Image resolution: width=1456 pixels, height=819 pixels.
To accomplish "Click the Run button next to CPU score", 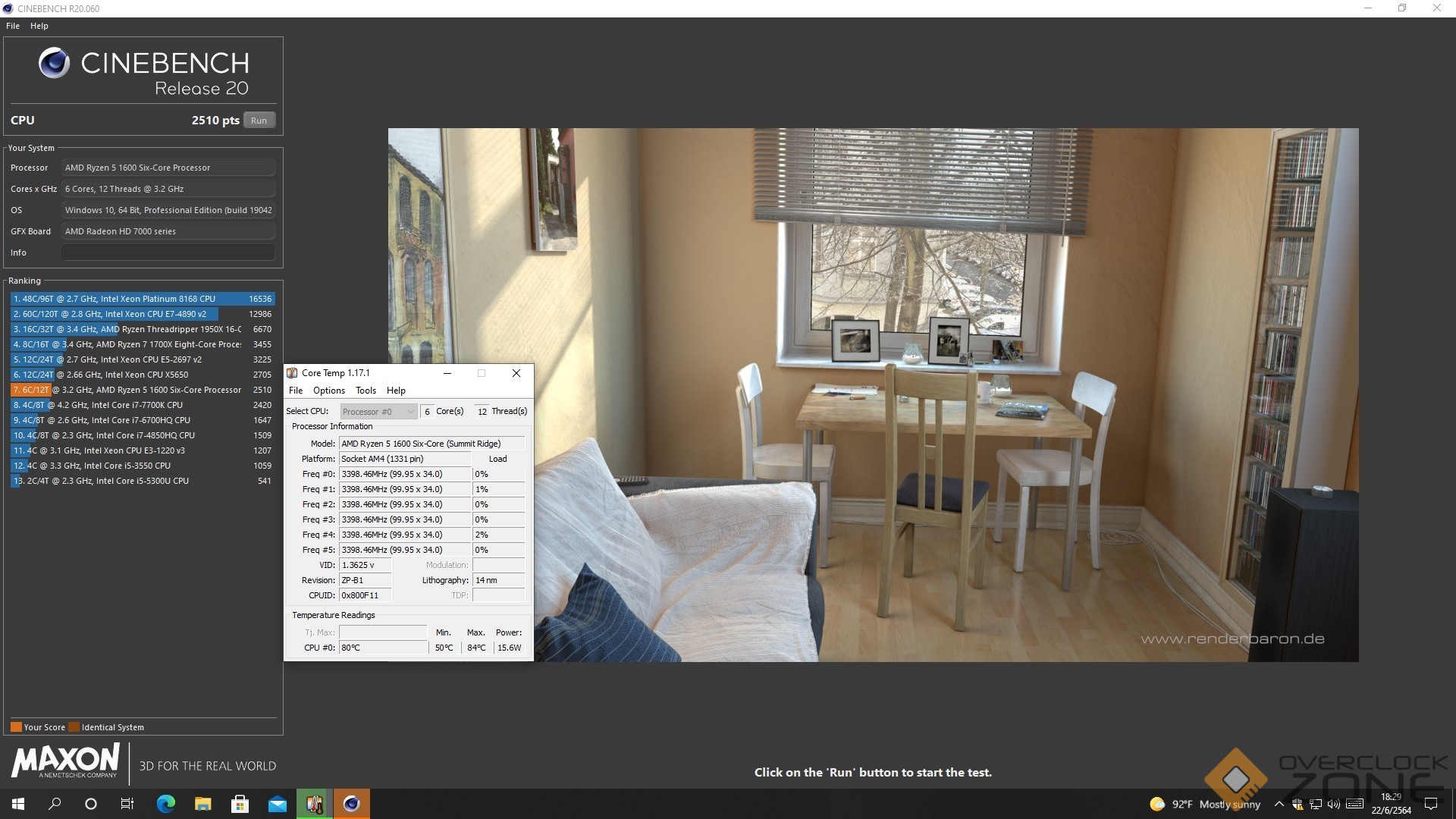I will coord(259,121).
